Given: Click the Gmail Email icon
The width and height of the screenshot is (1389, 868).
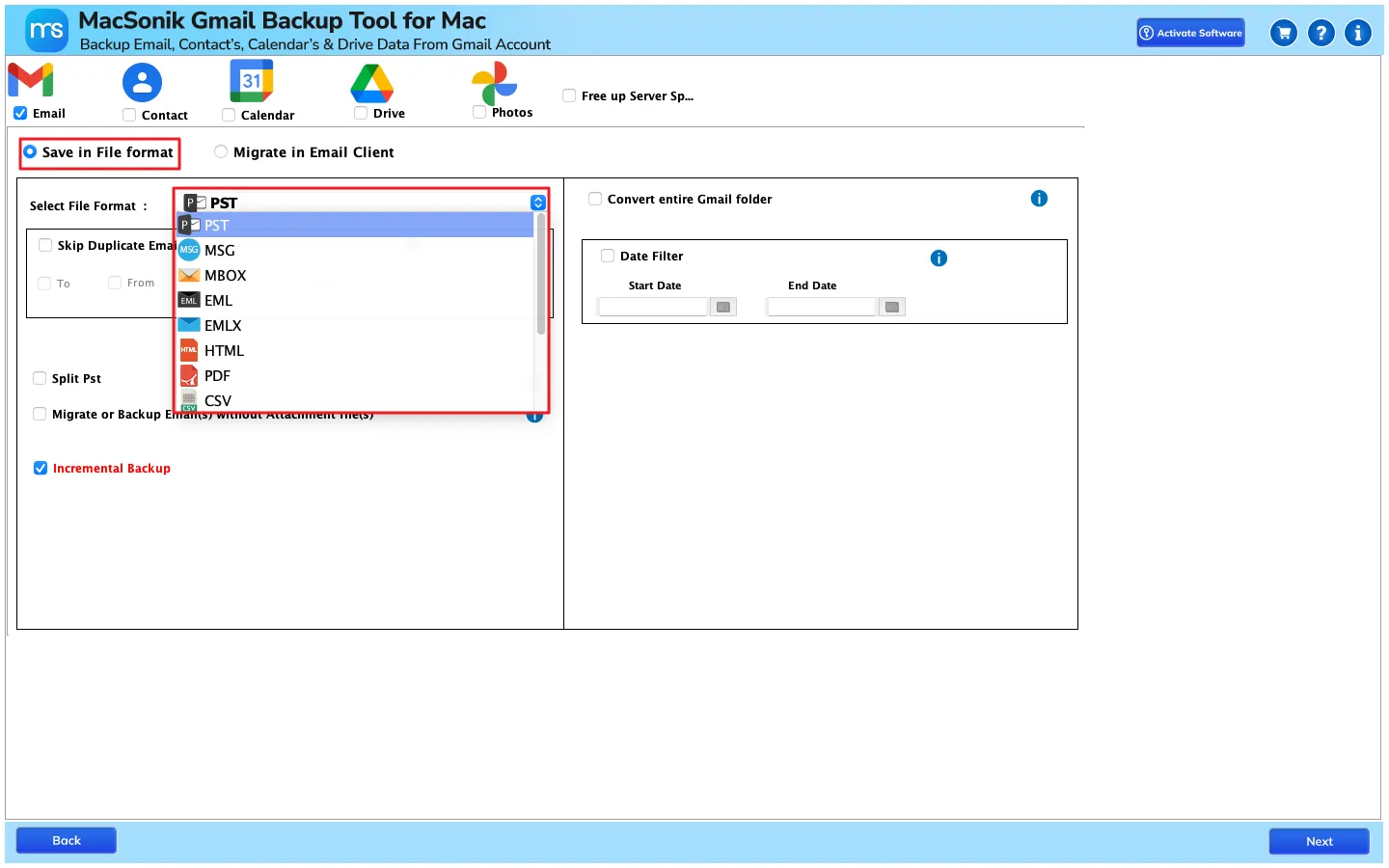Looking at the screenshot, I should pyautogui.click(x=31, y=80).
